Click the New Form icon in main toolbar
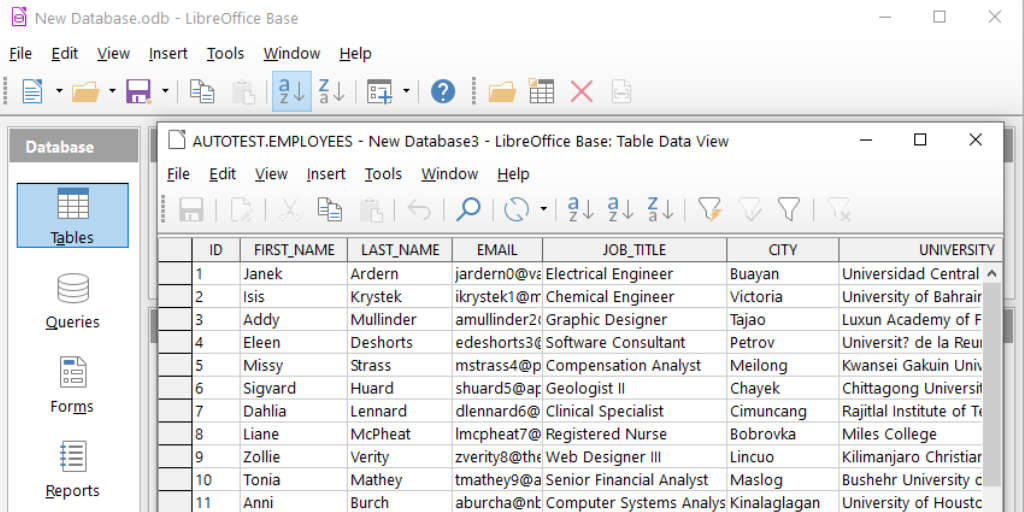1024x512 pixels. click(x=380, y=91)
